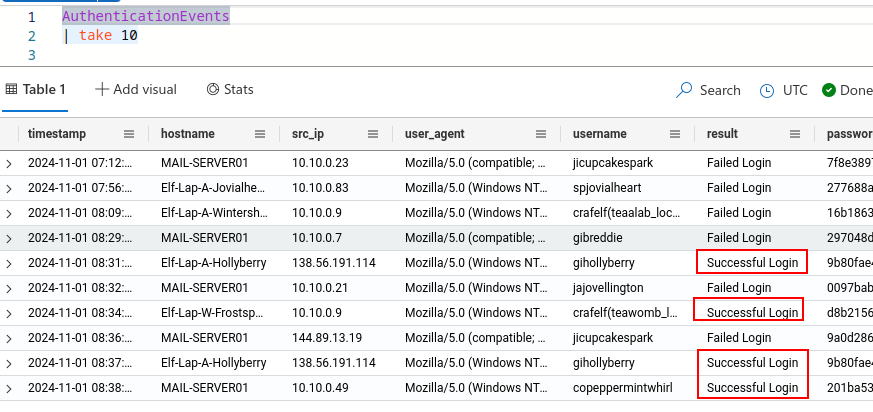Expand the copeppermintwhirl row

pyautogui.click(x=10, y=387)
